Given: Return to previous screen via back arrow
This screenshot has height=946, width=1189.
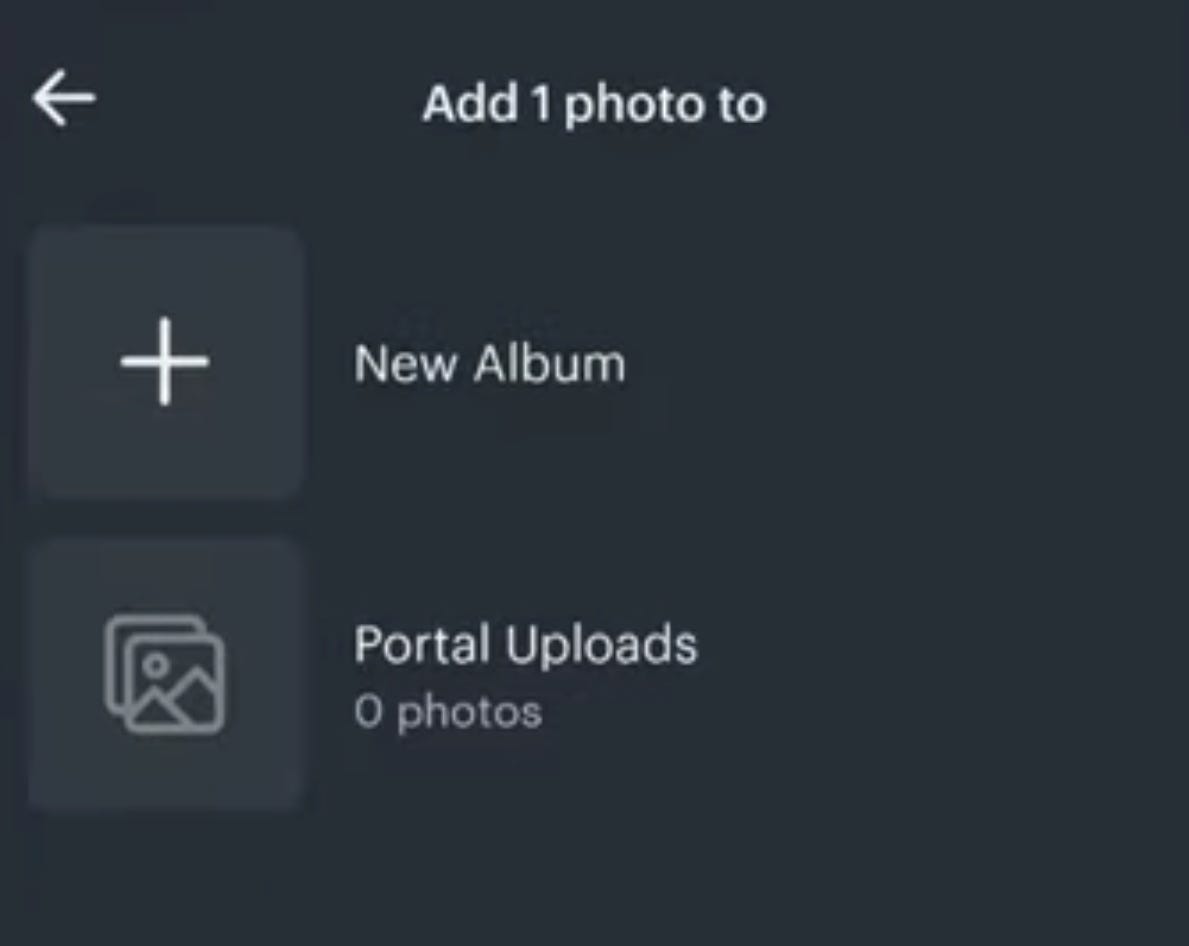Looking at the screenshot, I should (x=64, y=98).
